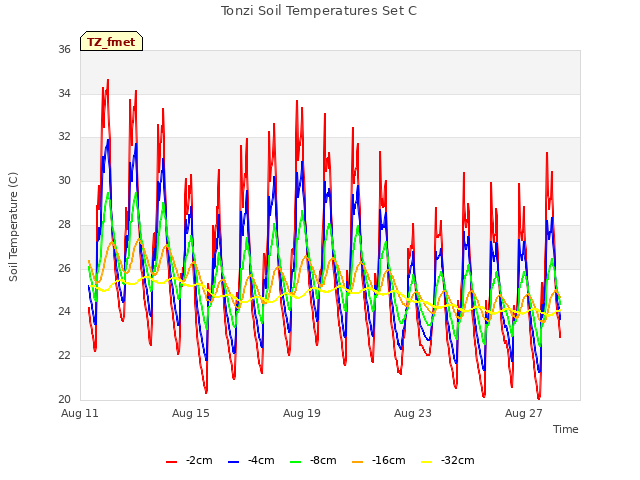Click the 28 y-axis tick label
The width and height of the screenshot is (640, 480).
pyautogui.click(x=64, y=224)
